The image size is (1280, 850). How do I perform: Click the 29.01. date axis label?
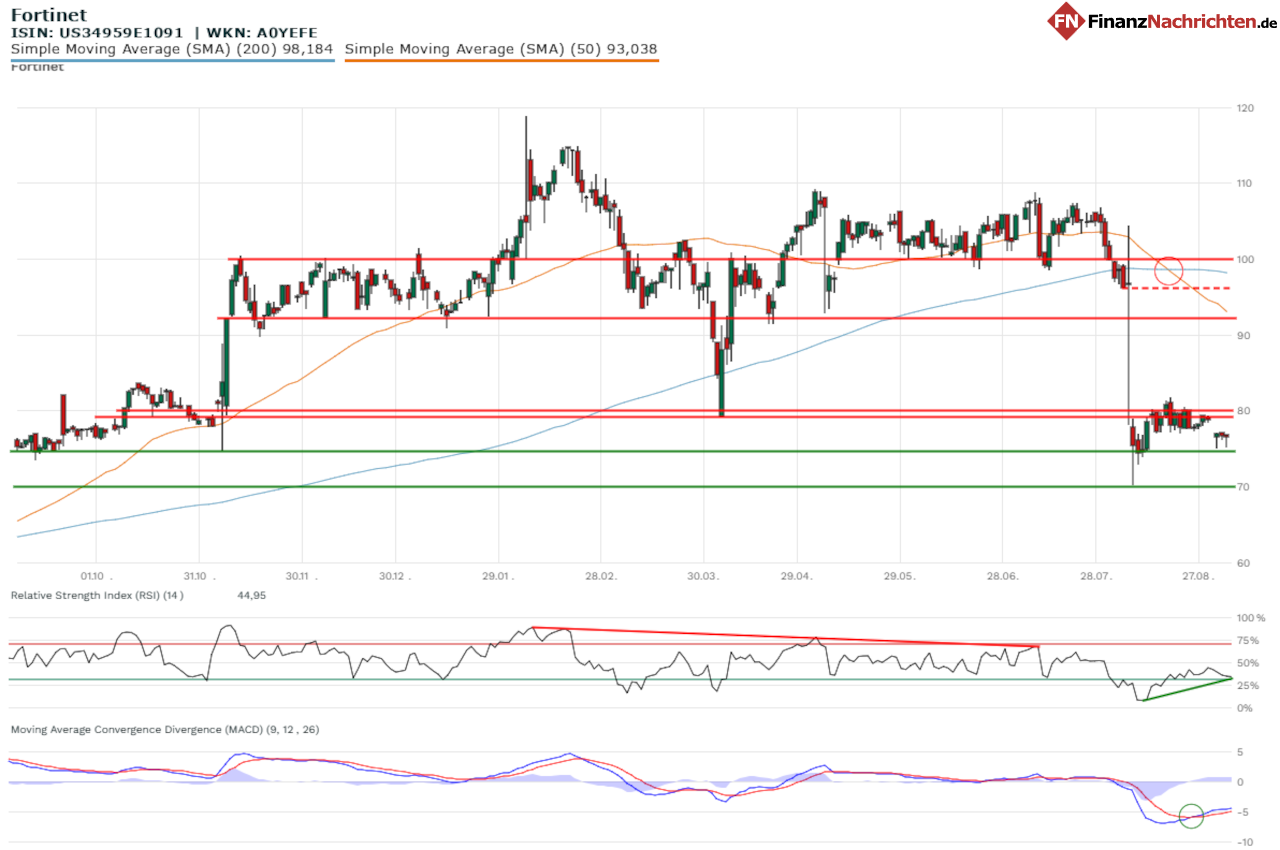pyautogui.click(x=498, y=577)
